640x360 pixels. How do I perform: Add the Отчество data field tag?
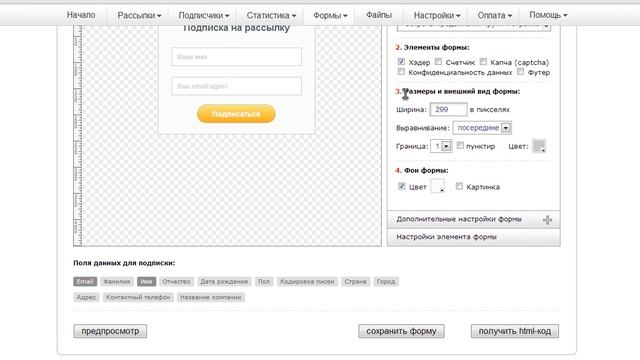click(176, 282)
